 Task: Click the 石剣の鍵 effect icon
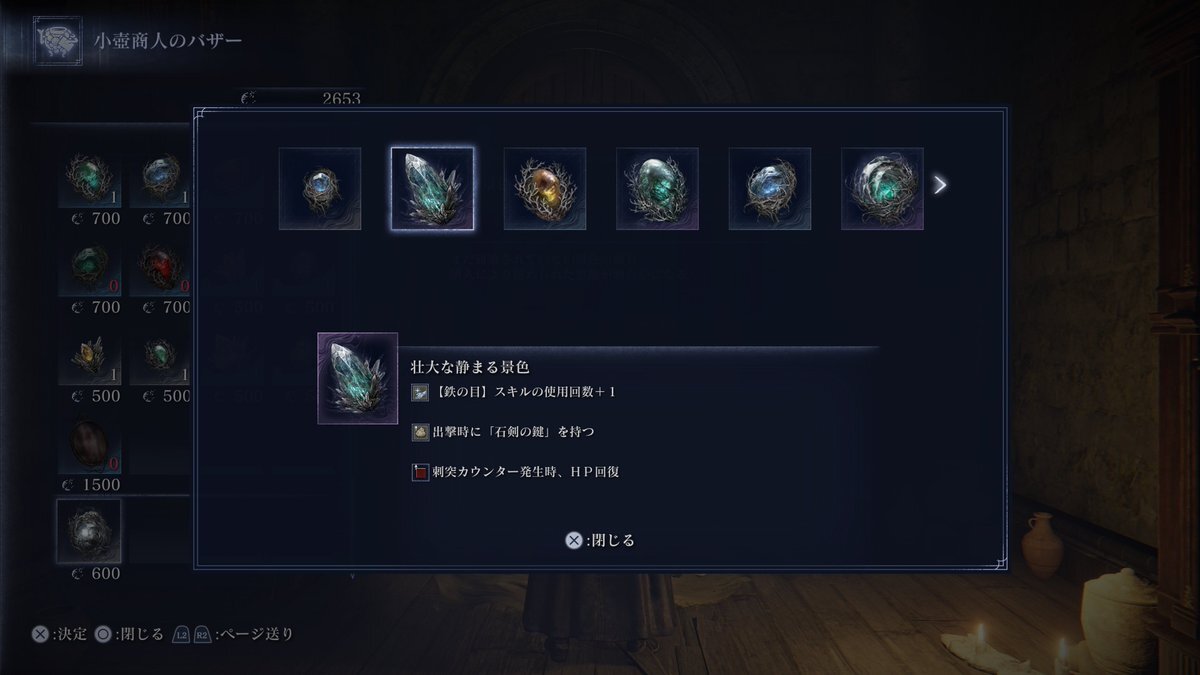(420, 432)
